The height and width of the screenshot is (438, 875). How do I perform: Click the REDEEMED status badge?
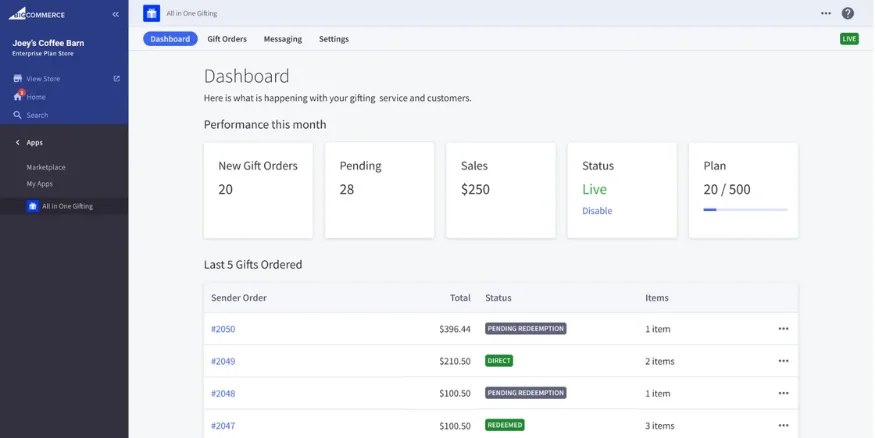click(504, 425)
